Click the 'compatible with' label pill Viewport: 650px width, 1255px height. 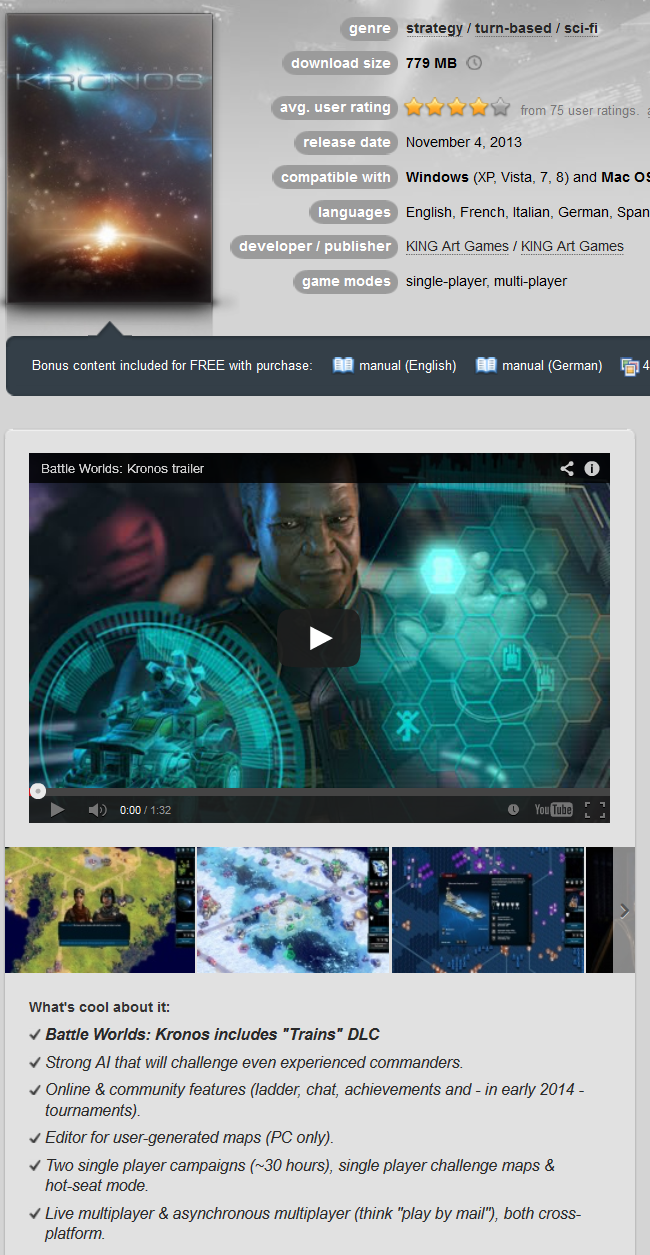click(x=335, y=178)
